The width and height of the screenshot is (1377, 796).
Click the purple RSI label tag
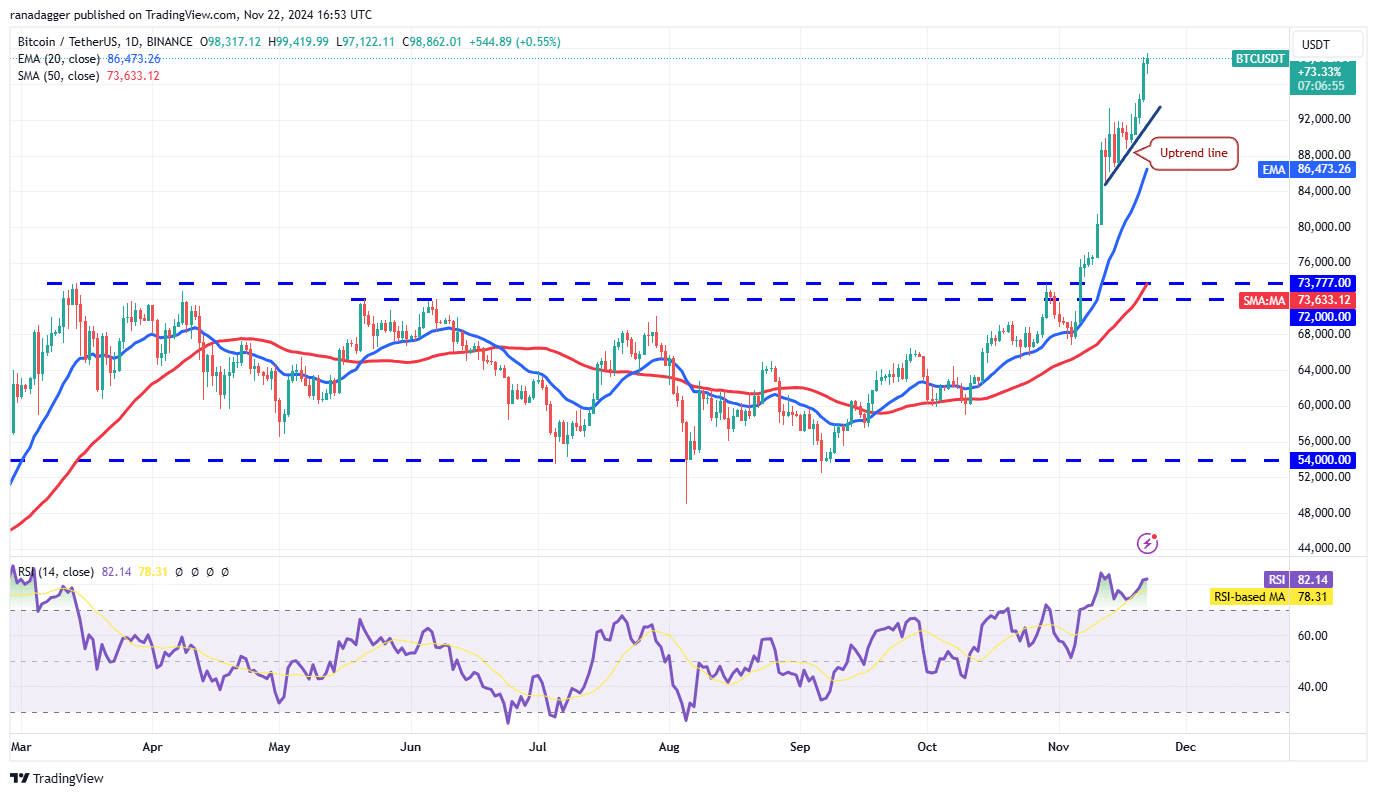click(1276, 580)
